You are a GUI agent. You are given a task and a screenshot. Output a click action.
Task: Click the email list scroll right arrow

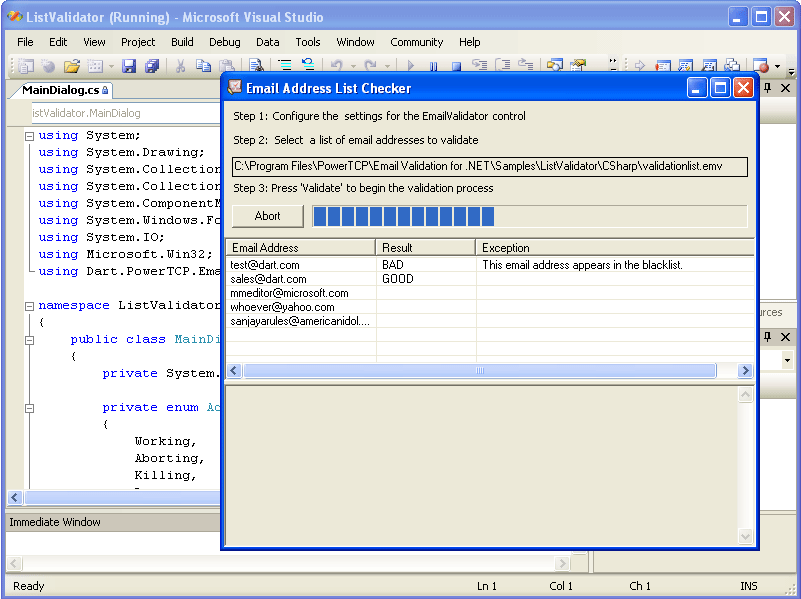coord(745,371)
